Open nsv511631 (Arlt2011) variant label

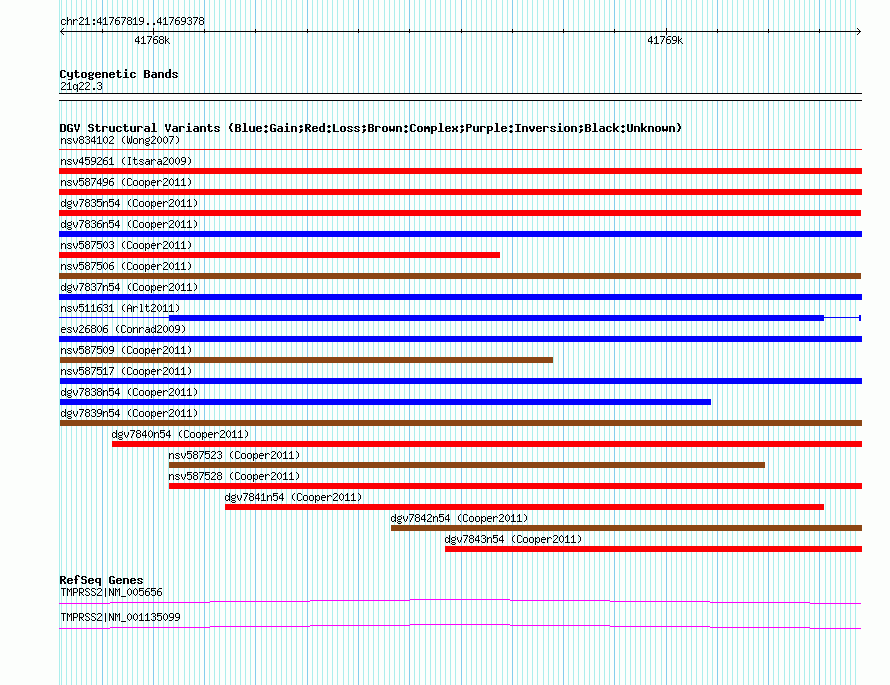point(120,308)
